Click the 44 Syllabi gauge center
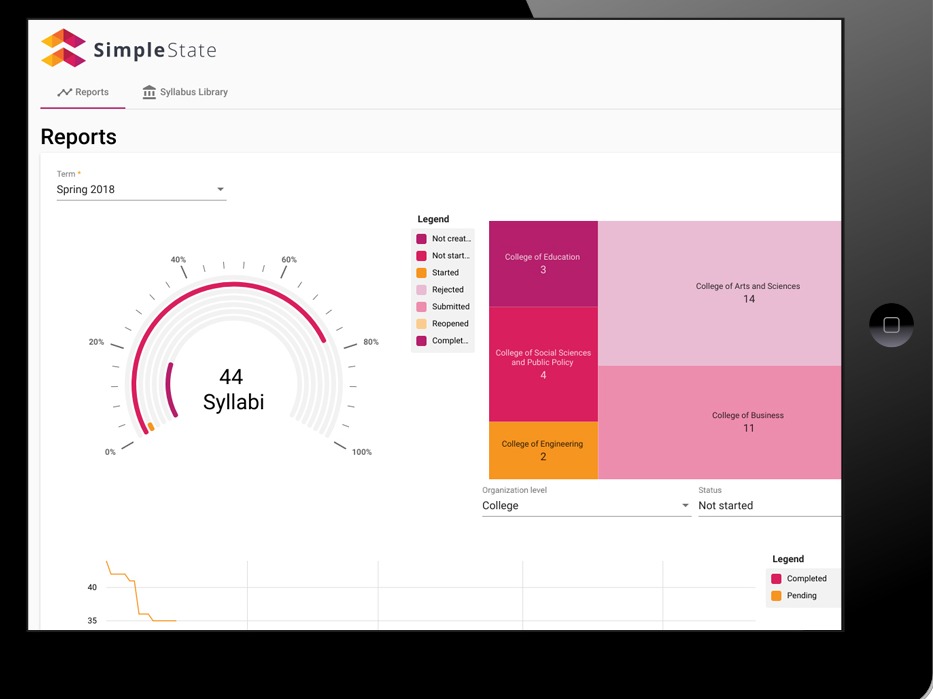933x699 pixels. (232, 389)
